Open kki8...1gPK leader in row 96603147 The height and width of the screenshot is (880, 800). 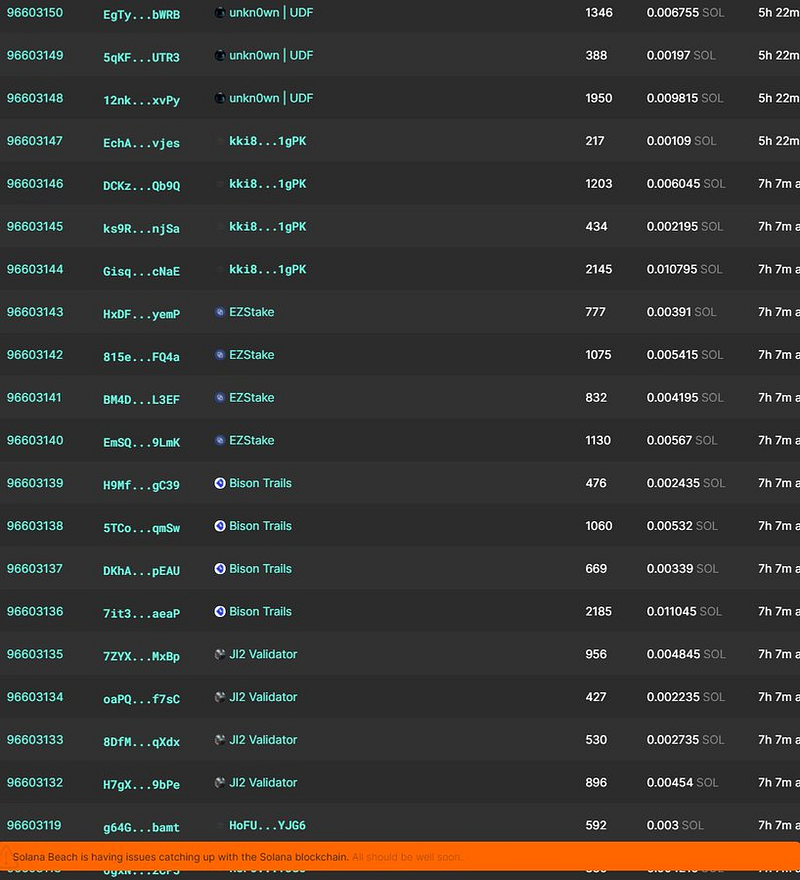point(268,141)
